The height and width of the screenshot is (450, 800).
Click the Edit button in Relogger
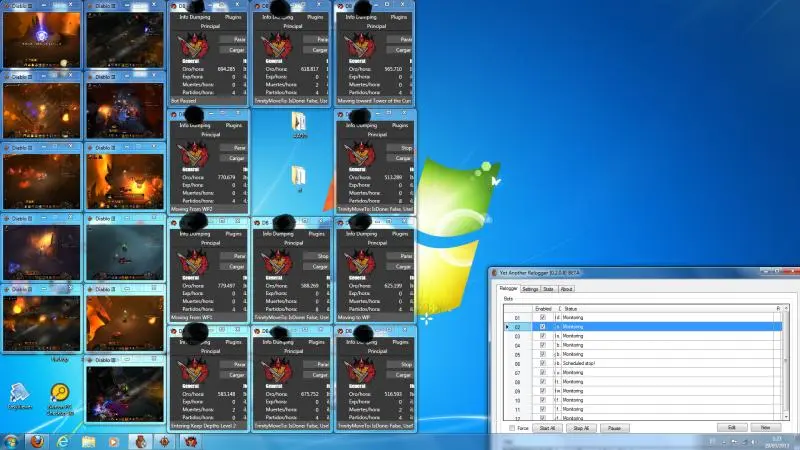click(x=732, y=428)
